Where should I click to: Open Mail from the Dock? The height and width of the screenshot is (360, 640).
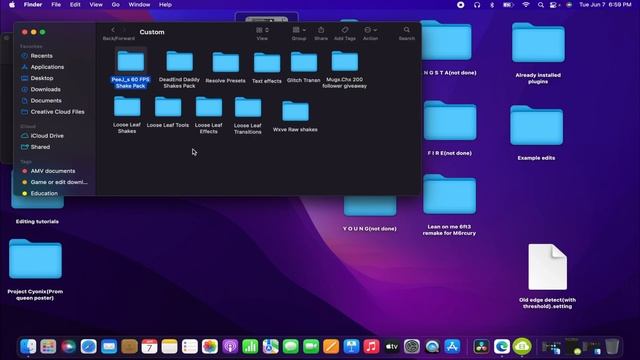point(109,347)
